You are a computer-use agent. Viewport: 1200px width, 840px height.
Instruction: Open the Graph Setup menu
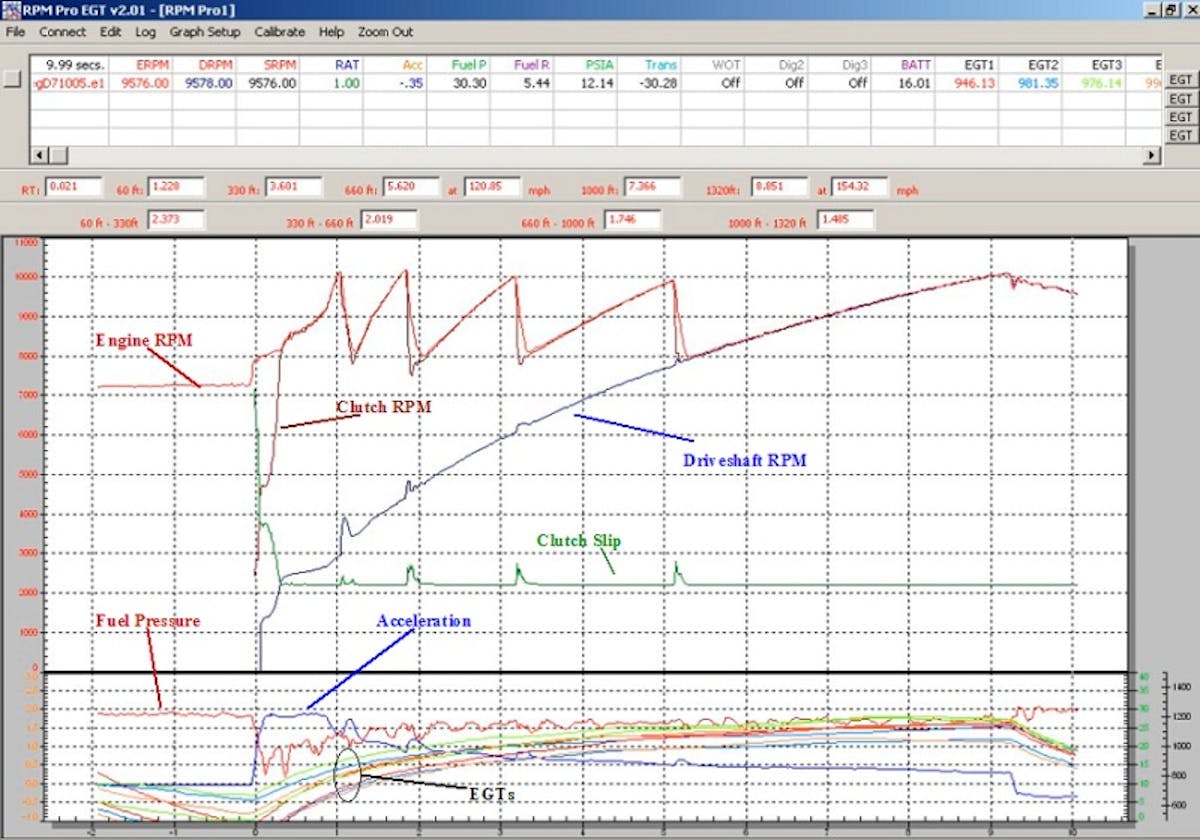(205, 32)
